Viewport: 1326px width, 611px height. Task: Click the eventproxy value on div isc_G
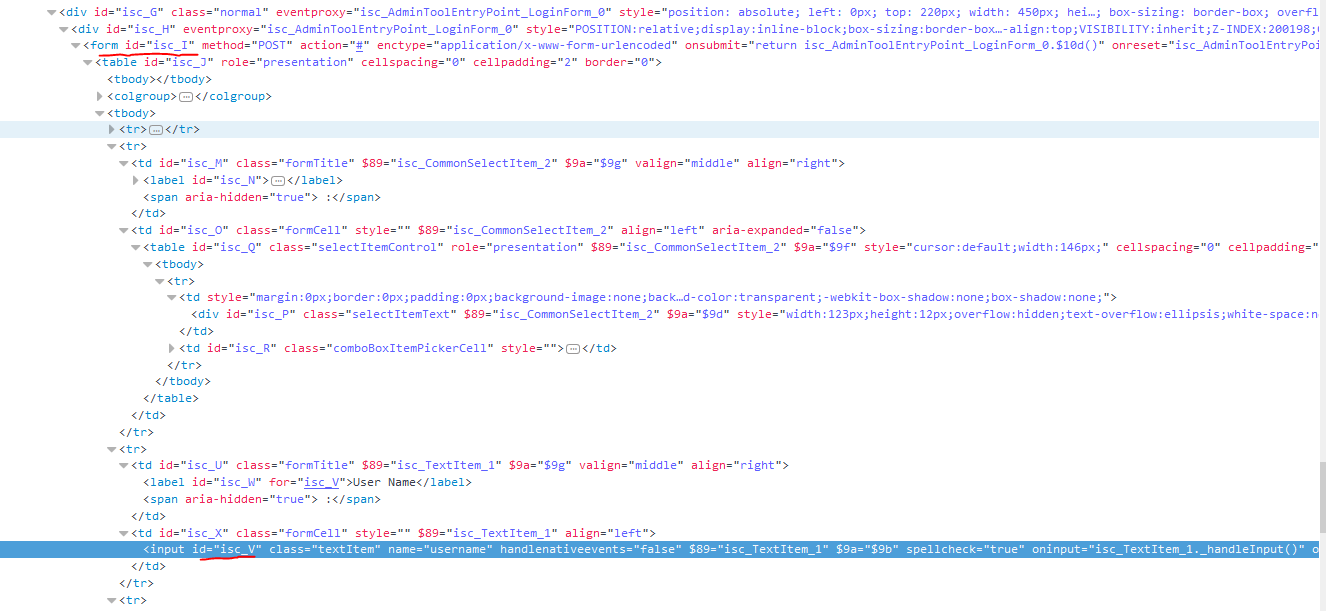pyautogui.click(x=485, y=13)
